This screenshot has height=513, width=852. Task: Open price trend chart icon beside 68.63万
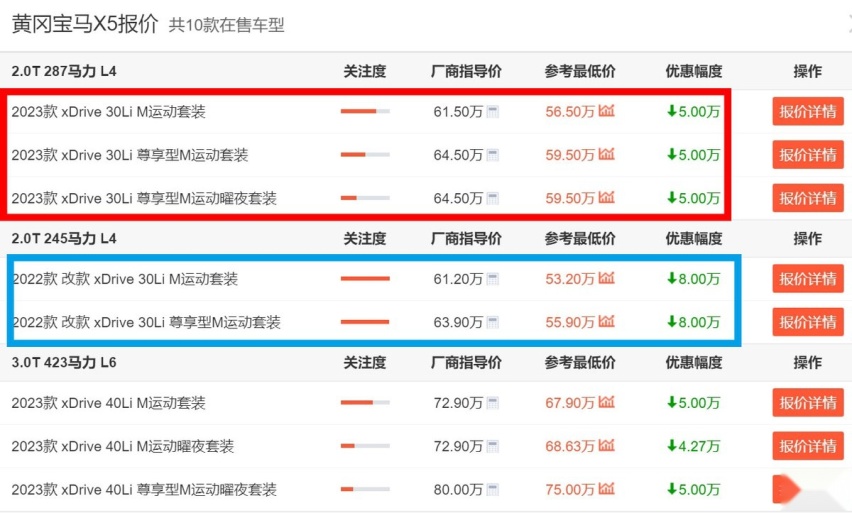[x=606, y=446]
